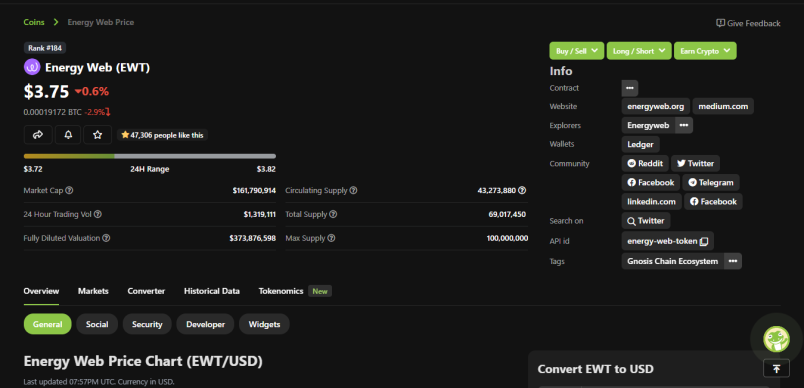Click the bell price alert icon
804x388 pixels.
(x=68, y=135)
